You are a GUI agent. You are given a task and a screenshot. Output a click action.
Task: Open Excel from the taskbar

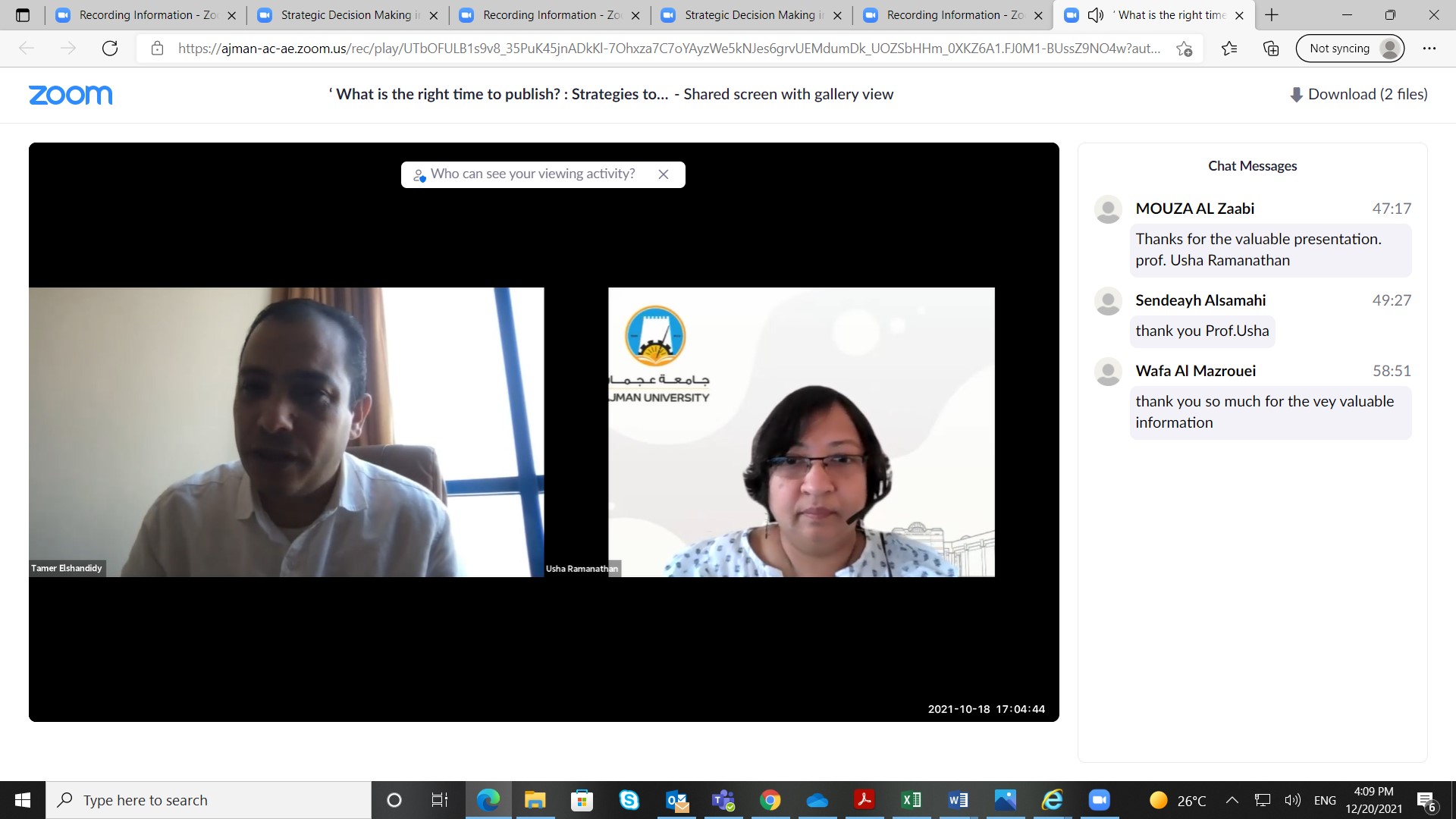pos(911,800)
